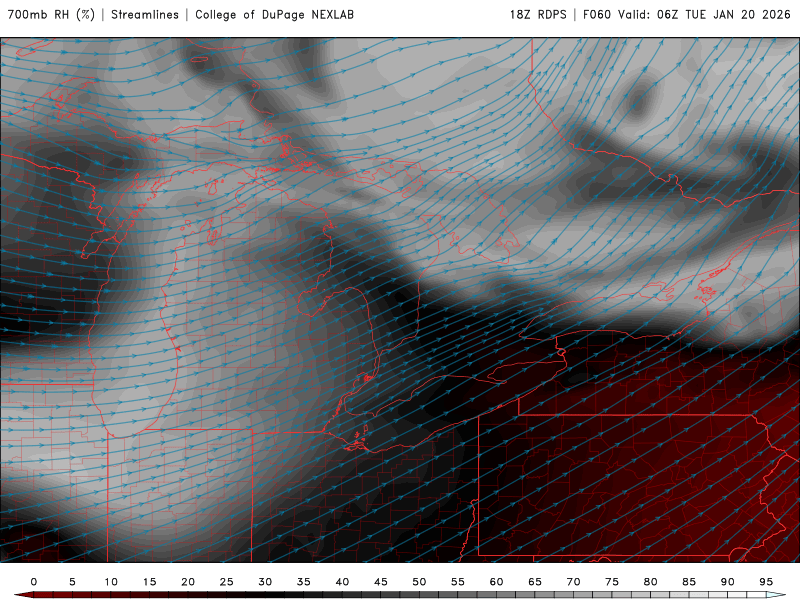
Task: Click the colorbar label "65"
Action: pos(535,582)
